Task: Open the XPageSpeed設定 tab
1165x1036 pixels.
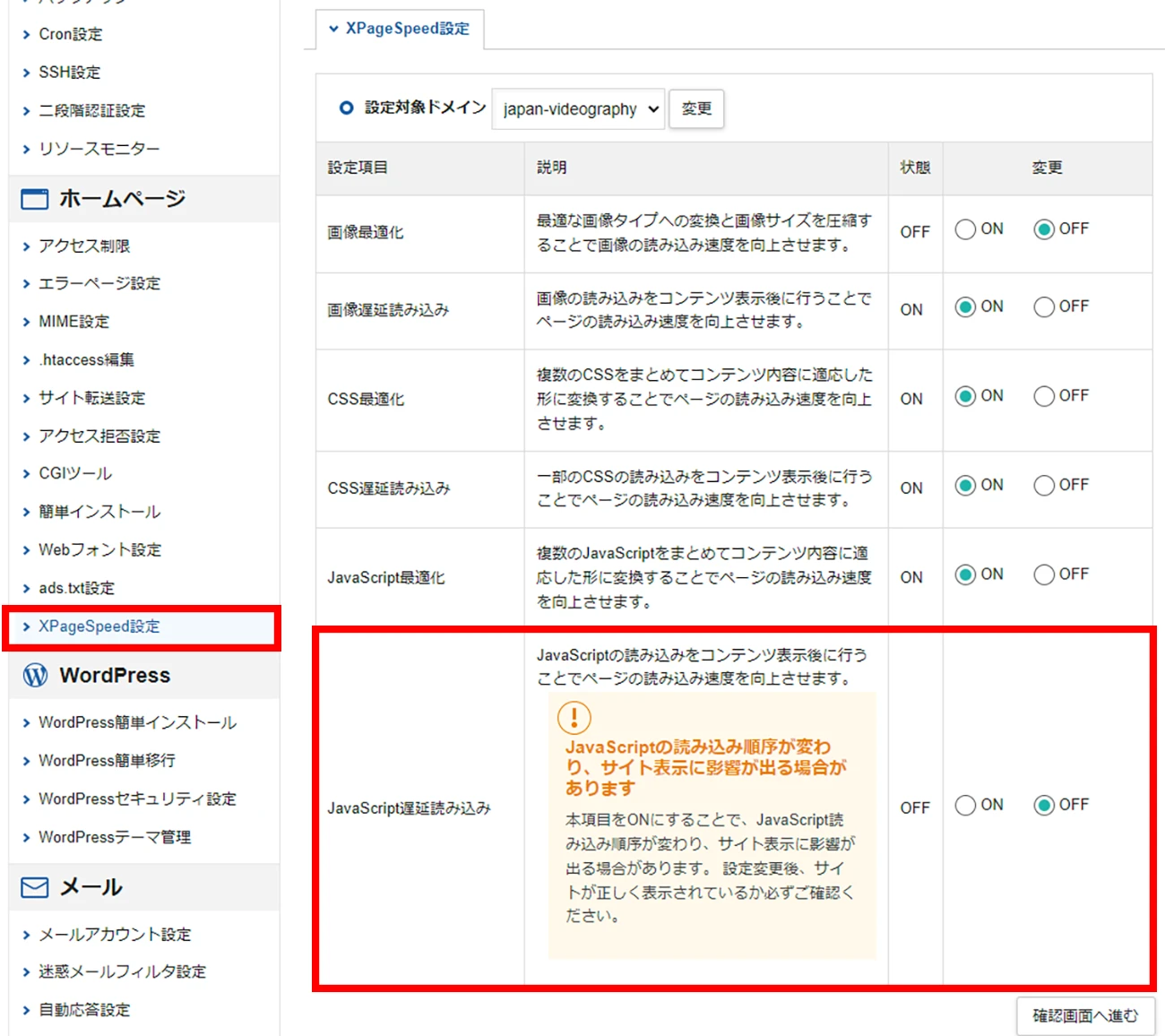Action: pos(400,29)
